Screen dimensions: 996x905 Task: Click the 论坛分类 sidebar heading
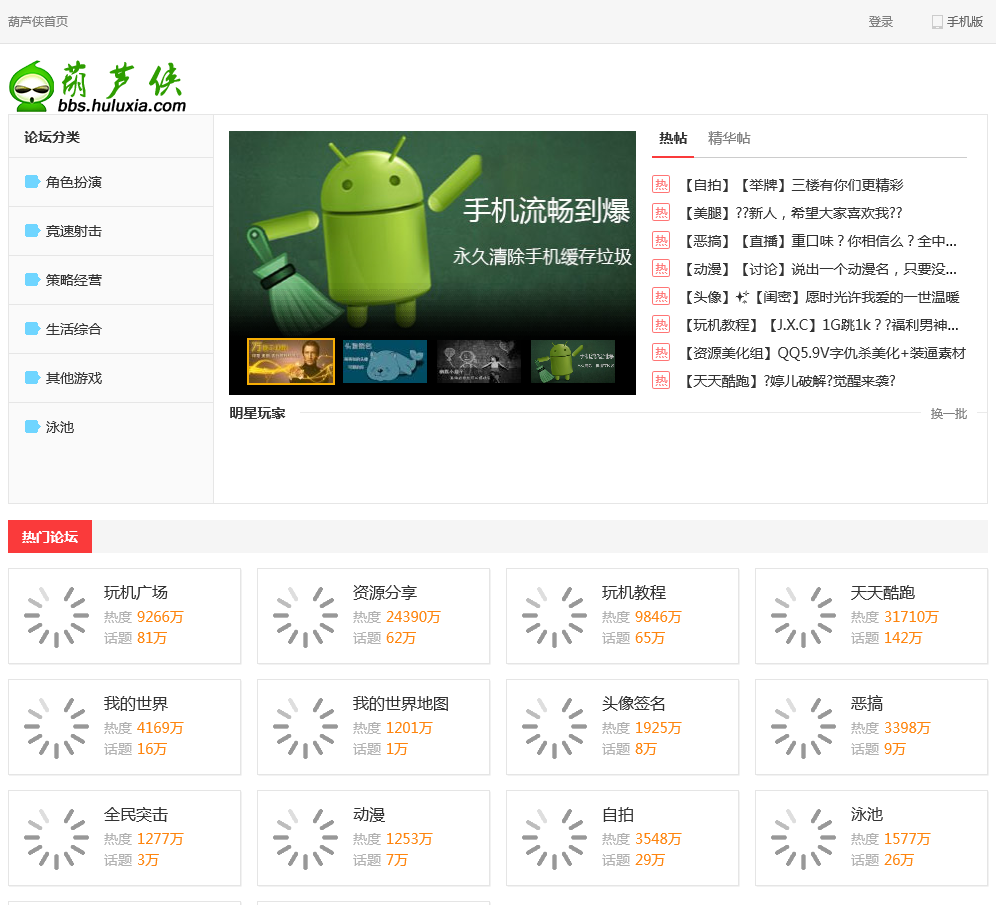(52, 137)
